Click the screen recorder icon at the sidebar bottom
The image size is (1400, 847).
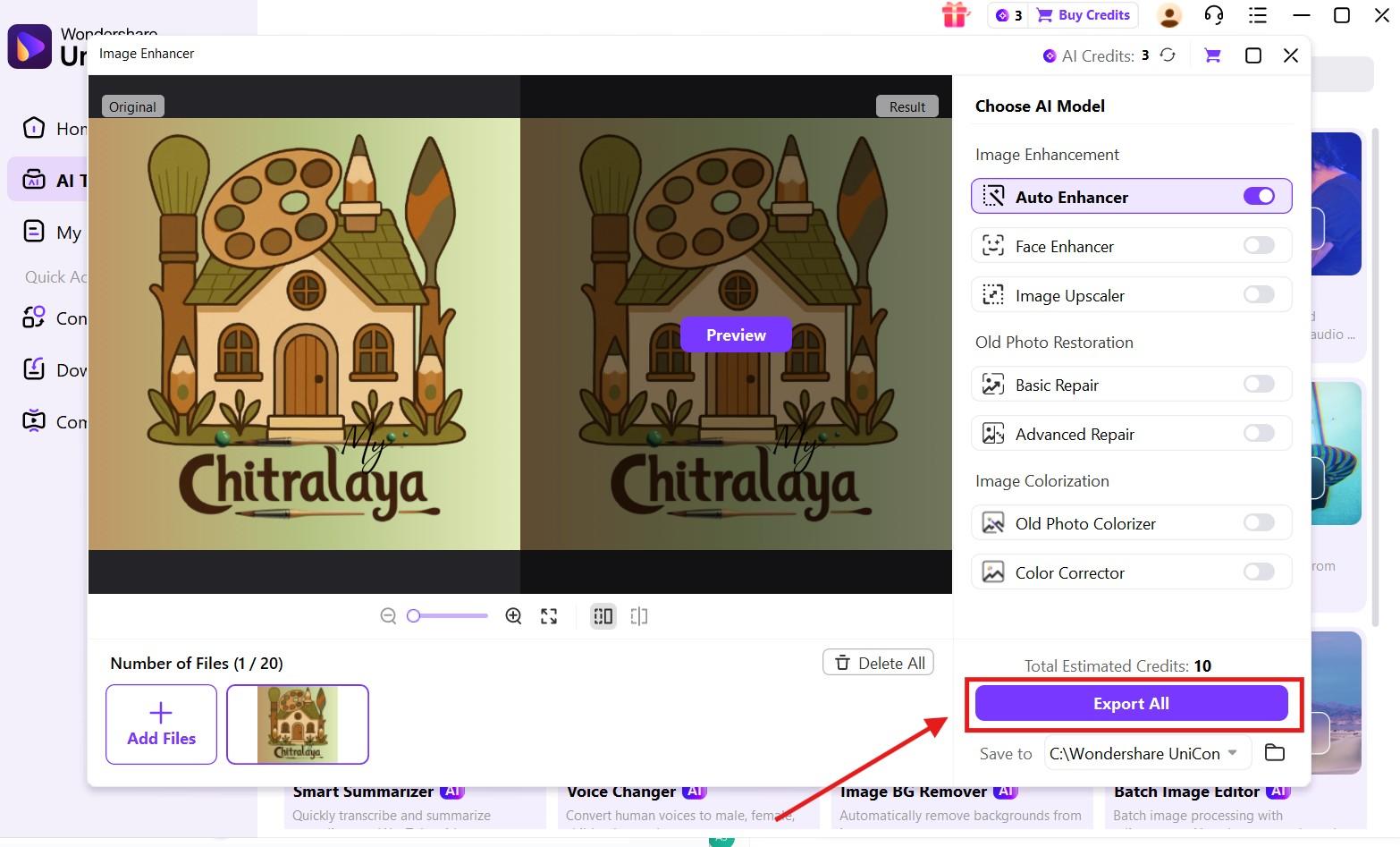(34, 421)
